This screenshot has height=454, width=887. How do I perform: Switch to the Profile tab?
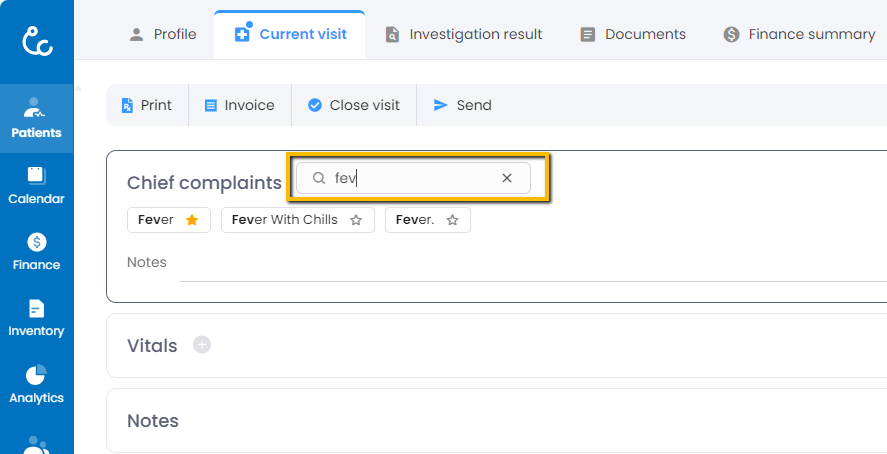(163, 34)
